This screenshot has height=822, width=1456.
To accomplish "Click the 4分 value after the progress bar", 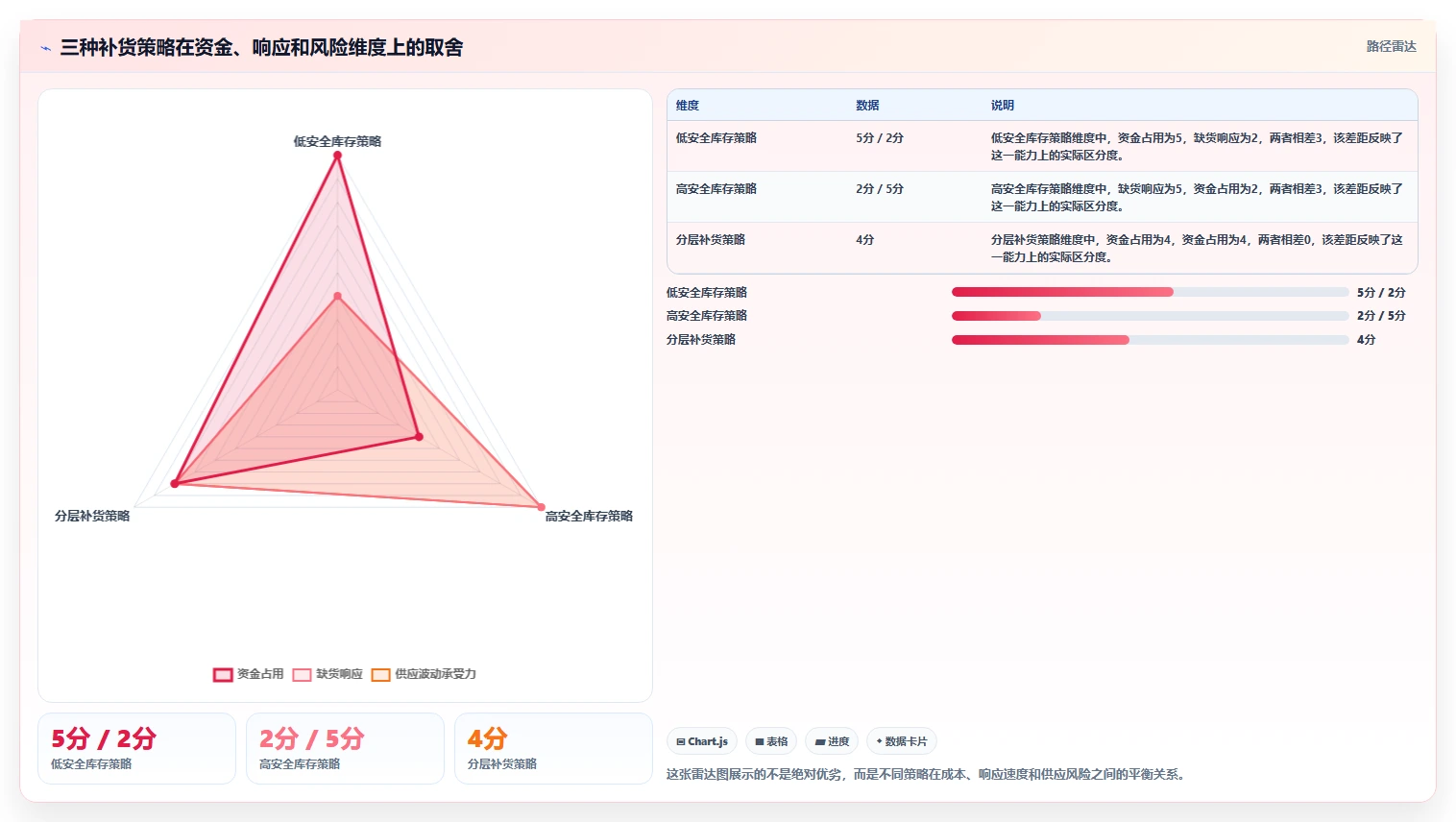I will coord(1367,340).
